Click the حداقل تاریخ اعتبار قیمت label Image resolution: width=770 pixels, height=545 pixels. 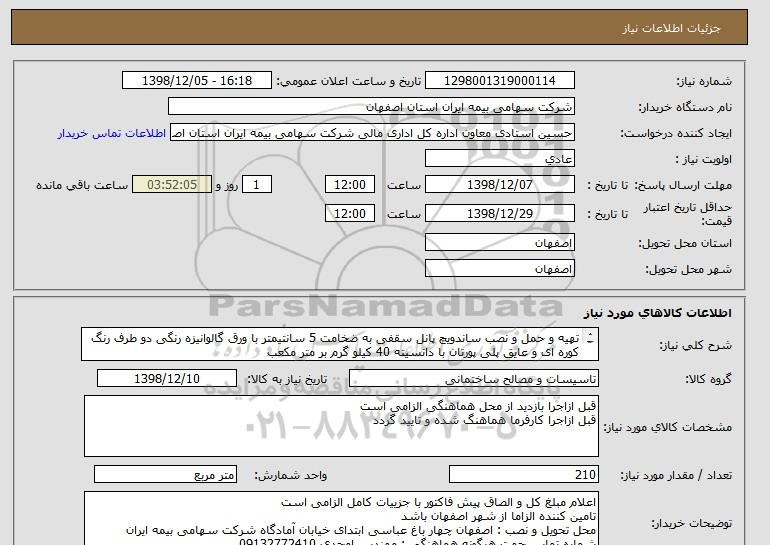point(688,214)
